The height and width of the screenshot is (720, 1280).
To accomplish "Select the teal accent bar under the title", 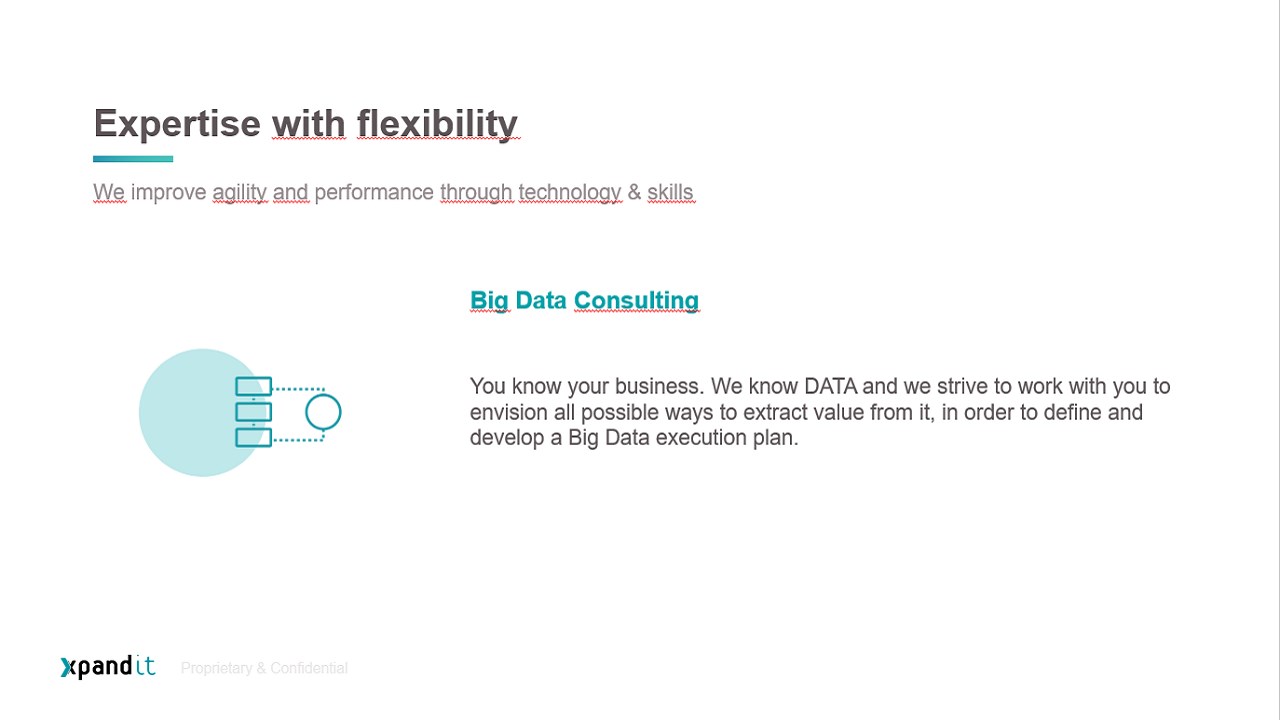I will click(133, 158).
